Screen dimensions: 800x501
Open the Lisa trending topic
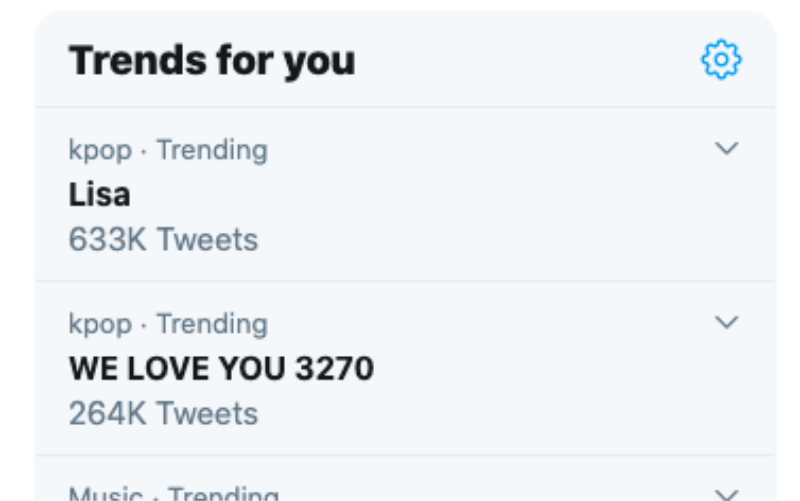(100, 194)
